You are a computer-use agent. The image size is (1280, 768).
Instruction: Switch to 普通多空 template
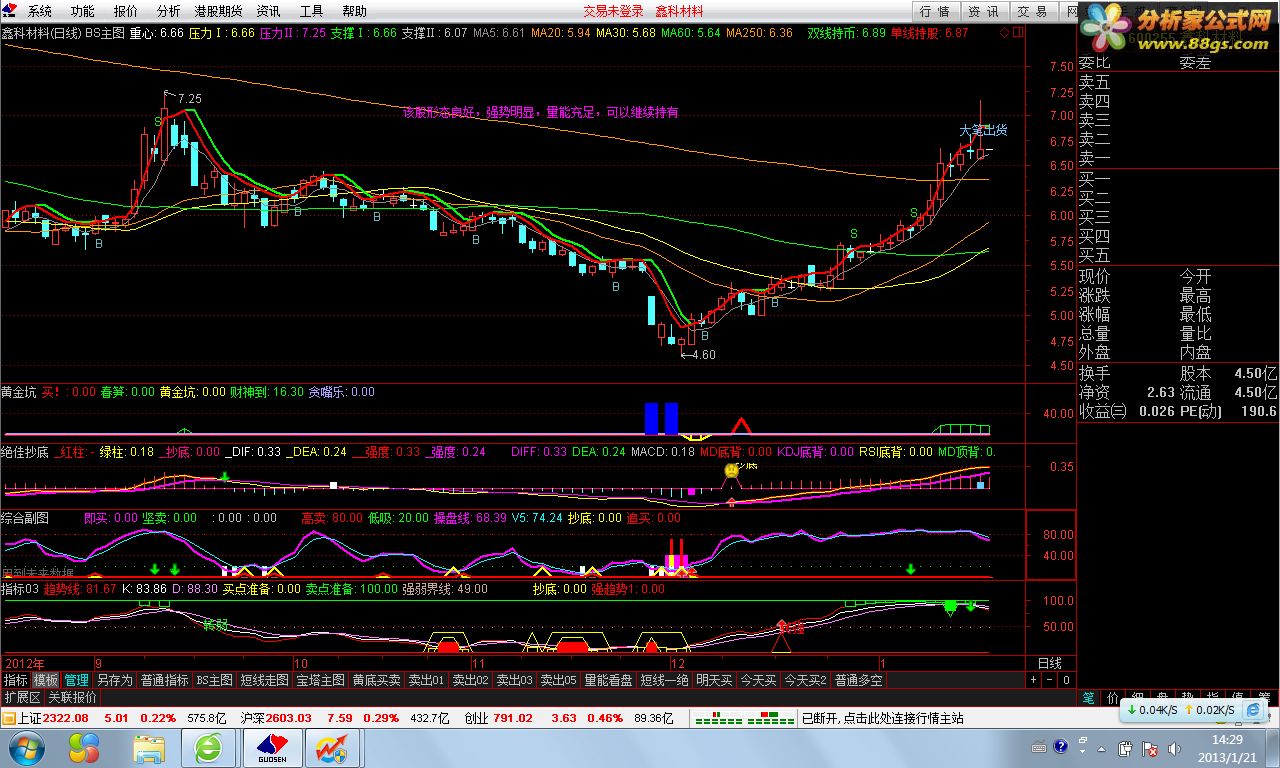860,680
